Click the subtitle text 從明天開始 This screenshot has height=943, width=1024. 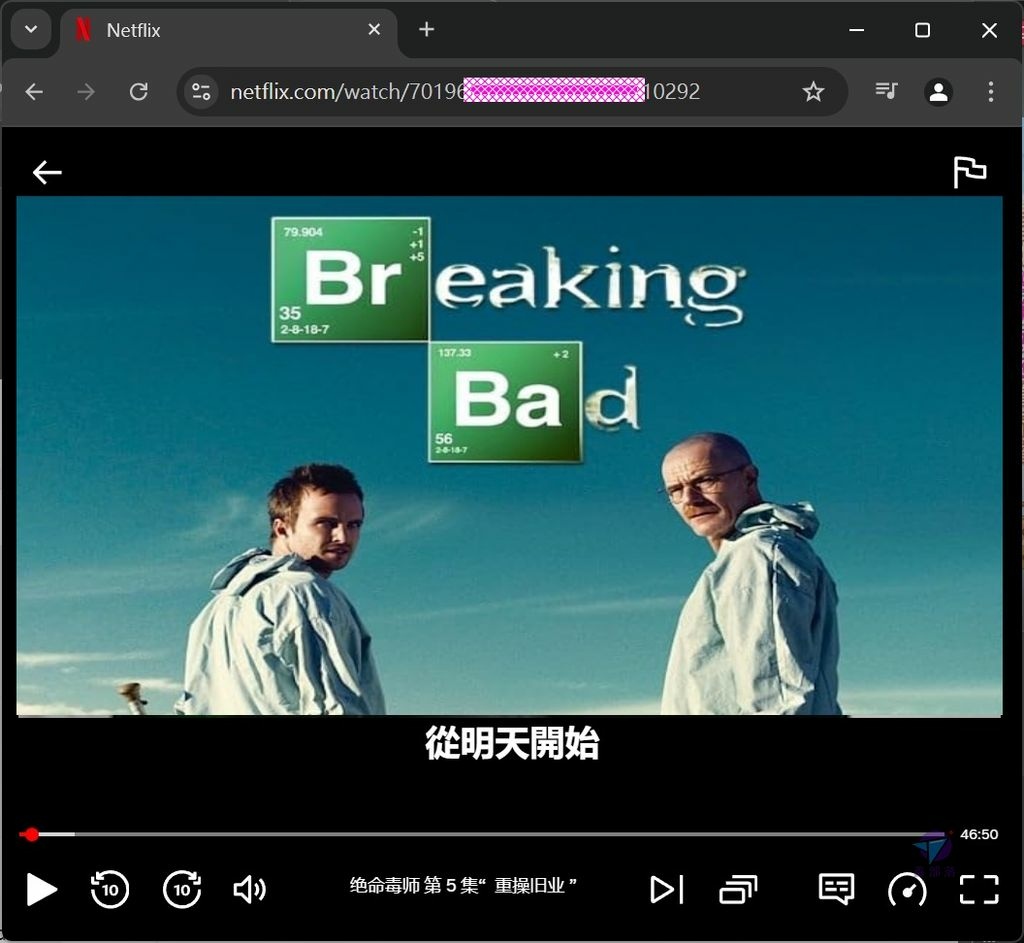point(512,743)
